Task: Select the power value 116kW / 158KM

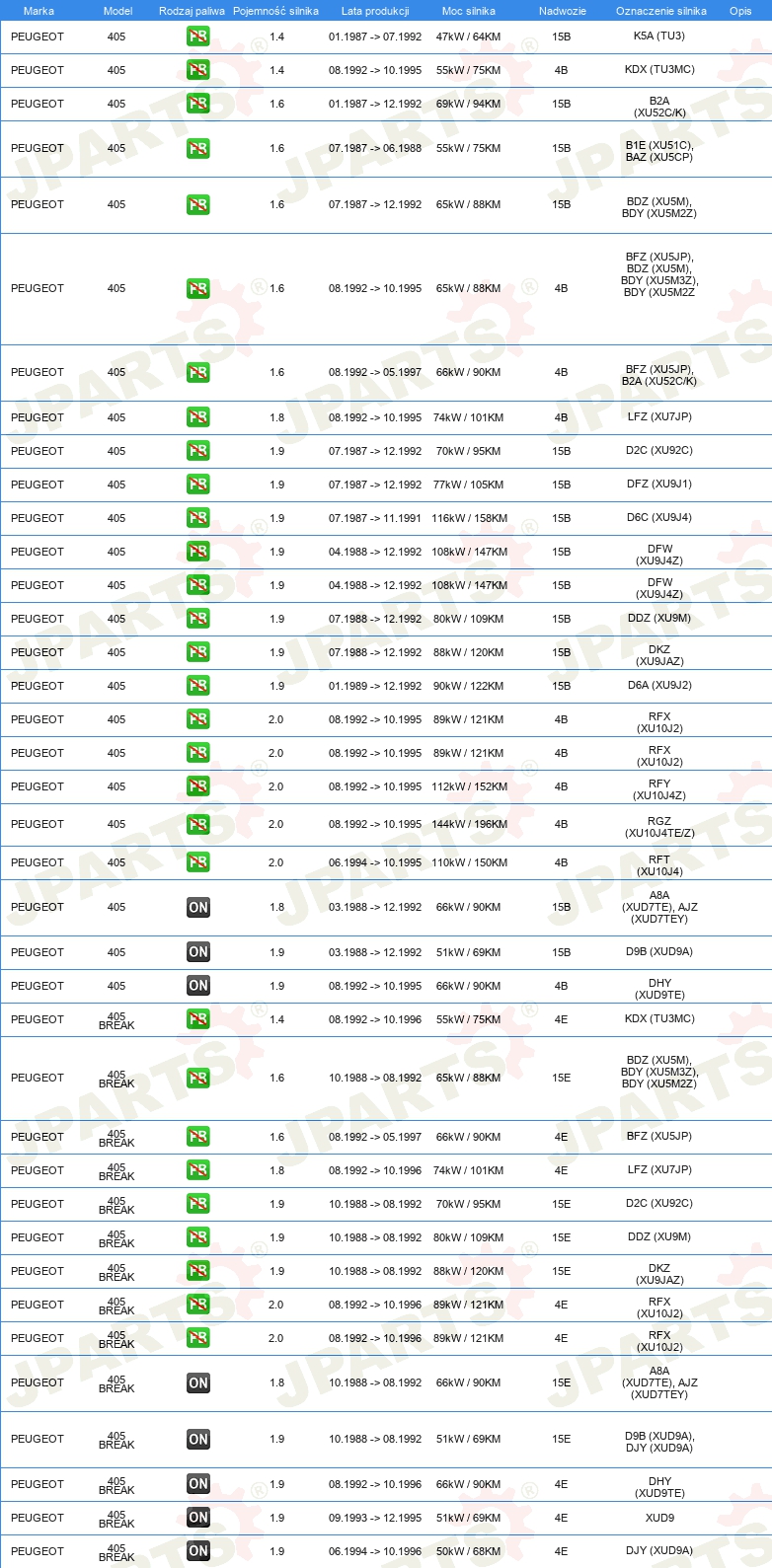Action: (470, 518)
